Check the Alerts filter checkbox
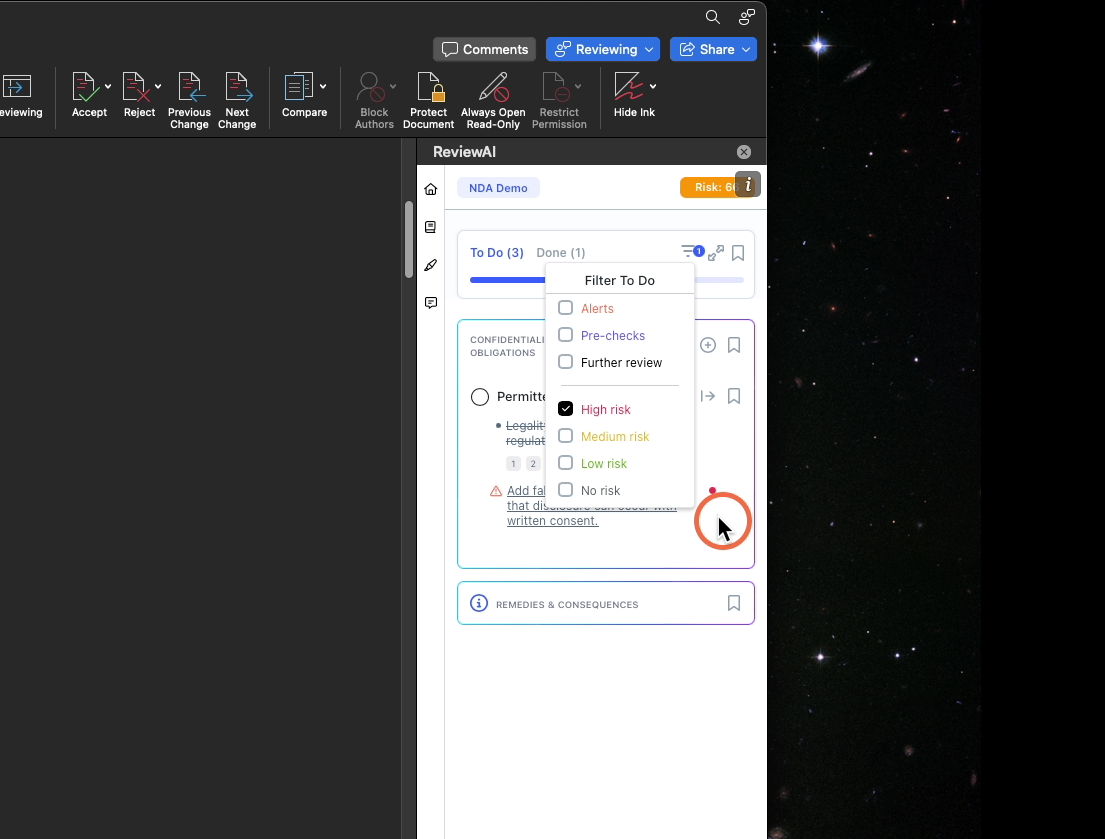1105x839 pixels. 565,308
